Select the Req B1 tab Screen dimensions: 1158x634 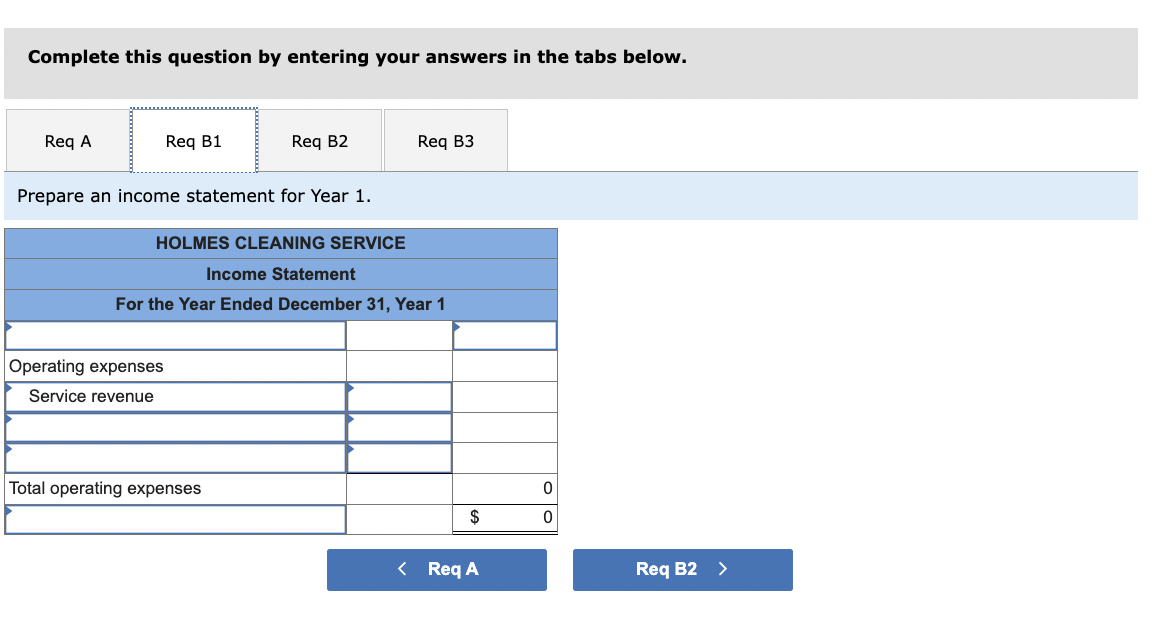pyautogui.click(x=193, y=140)
